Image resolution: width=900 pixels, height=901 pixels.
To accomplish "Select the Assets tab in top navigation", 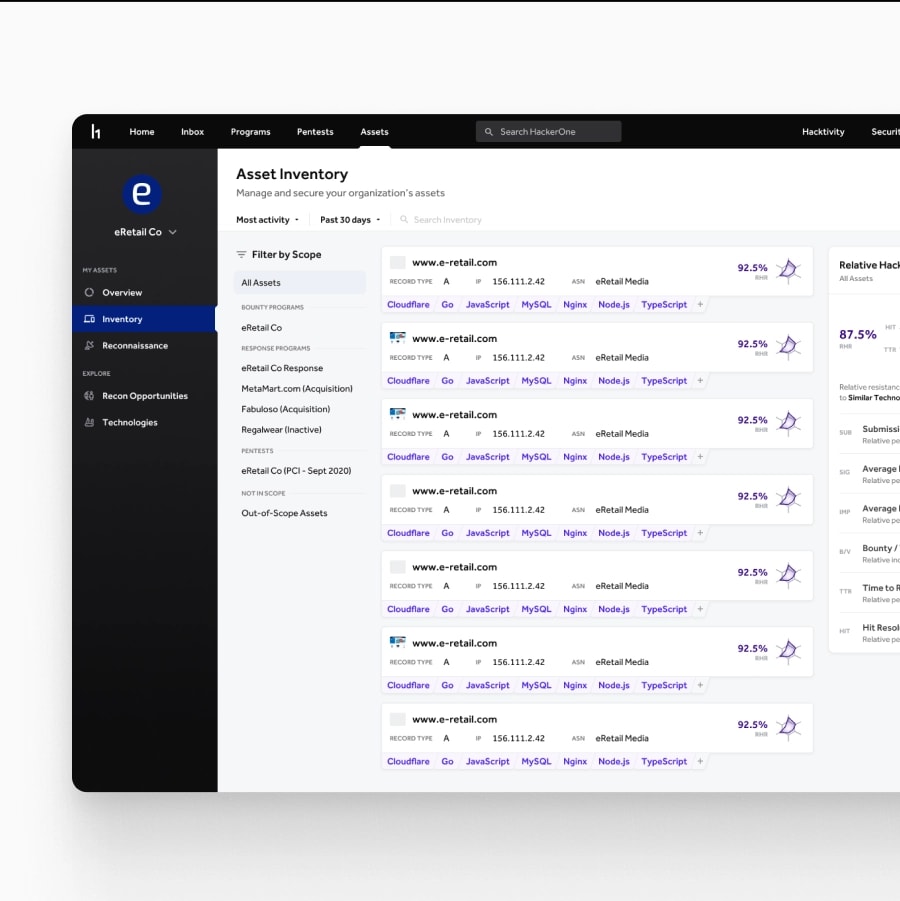I will click(x=374, y=132).
